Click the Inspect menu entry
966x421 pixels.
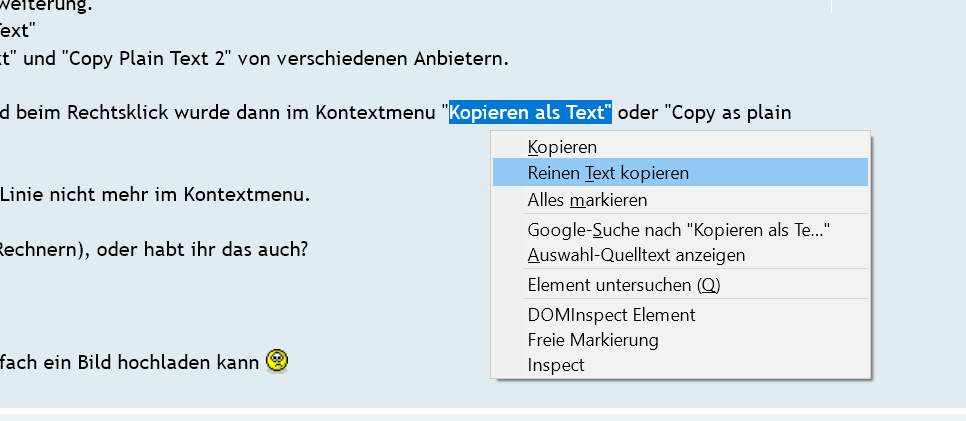tap(556, 365)
